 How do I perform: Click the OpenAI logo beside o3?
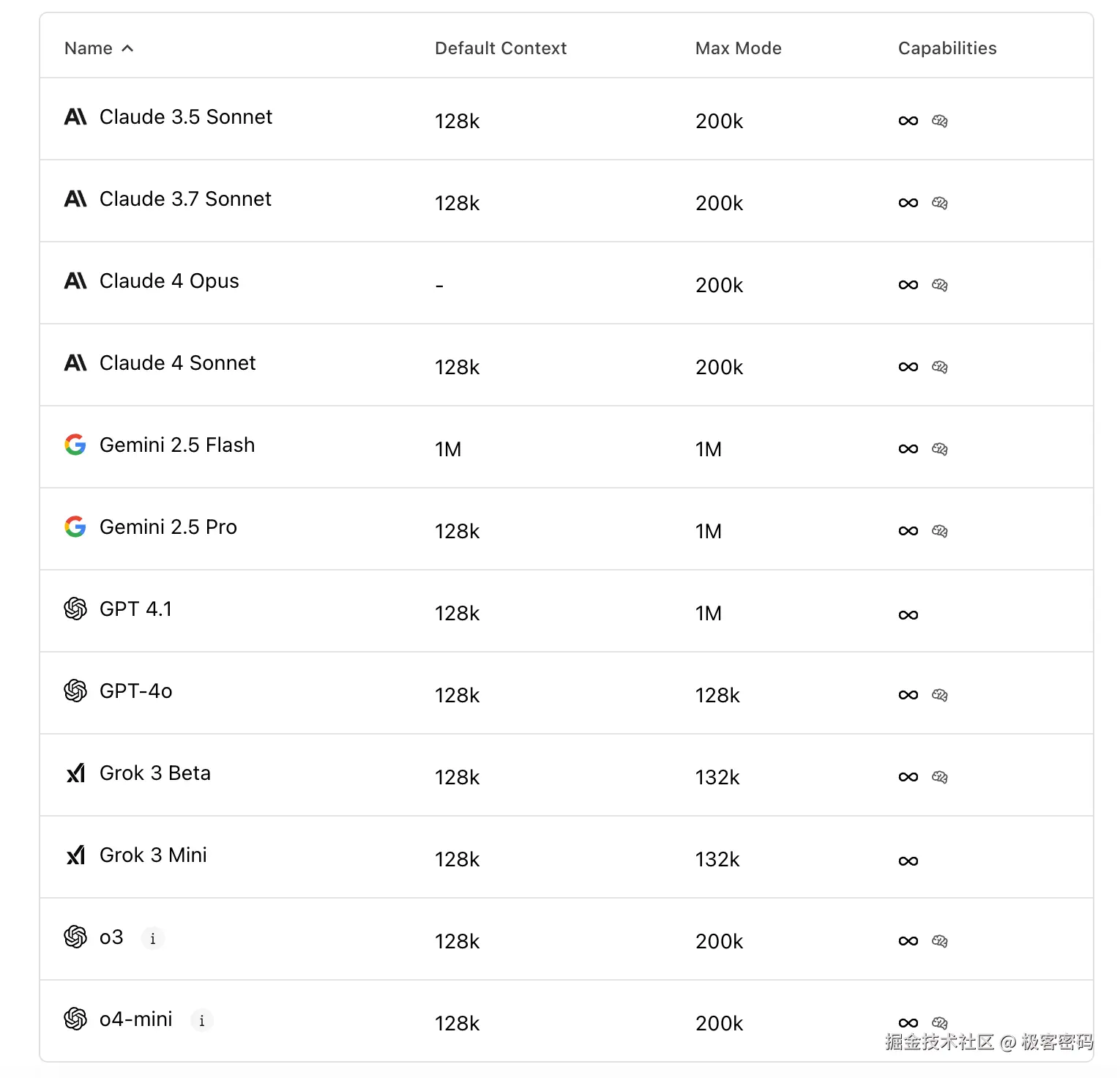[75, 937]
